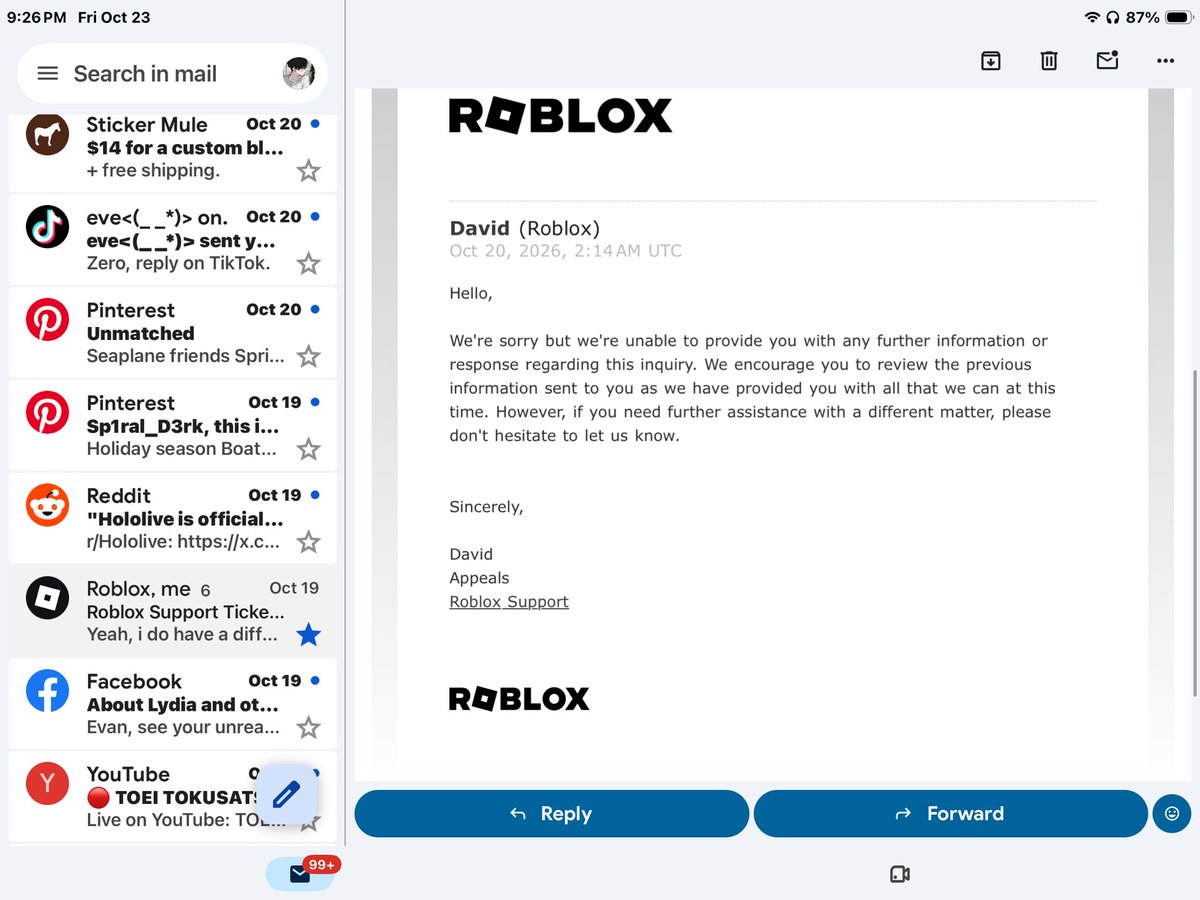Tap the Reddit sender avatar

[47, 505]
